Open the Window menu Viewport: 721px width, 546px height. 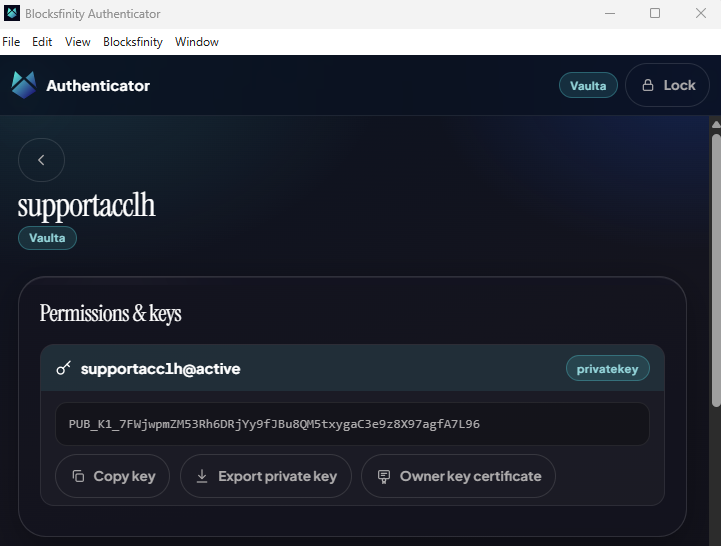[197, 42]
